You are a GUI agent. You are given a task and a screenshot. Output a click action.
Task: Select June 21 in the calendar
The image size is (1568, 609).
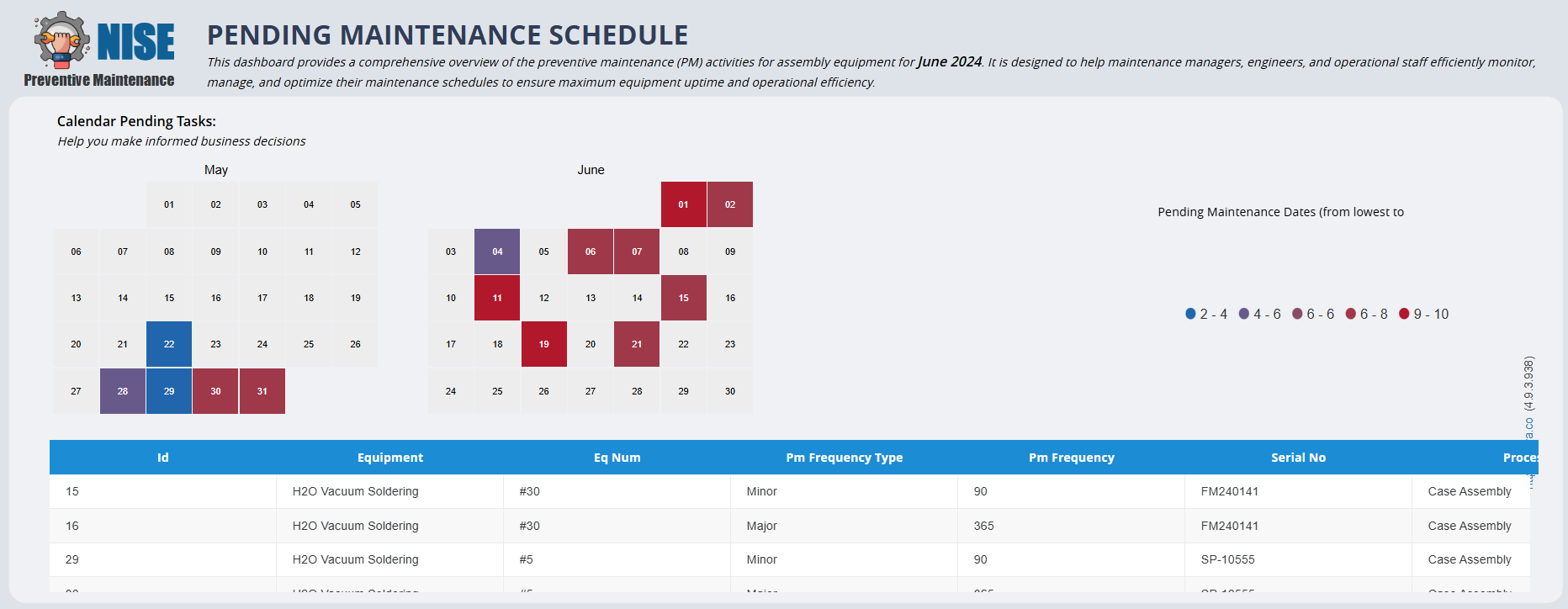(x=637, y=344)
